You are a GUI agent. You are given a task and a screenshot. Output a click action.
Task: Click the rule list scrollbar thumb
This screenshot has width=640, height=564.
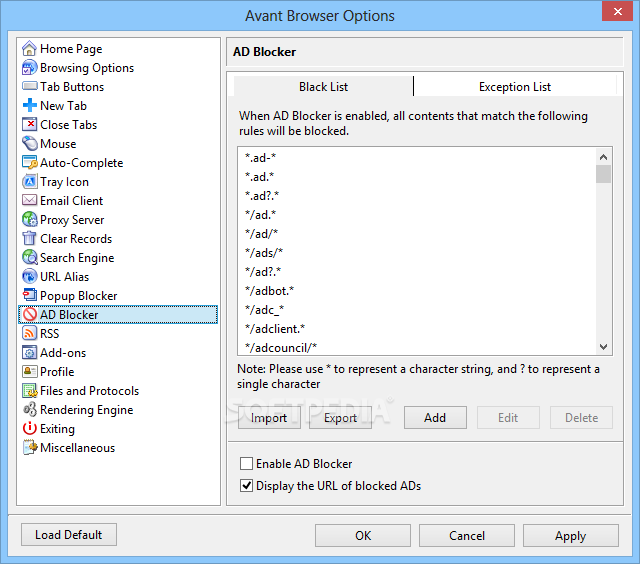[x=603, y=174]
